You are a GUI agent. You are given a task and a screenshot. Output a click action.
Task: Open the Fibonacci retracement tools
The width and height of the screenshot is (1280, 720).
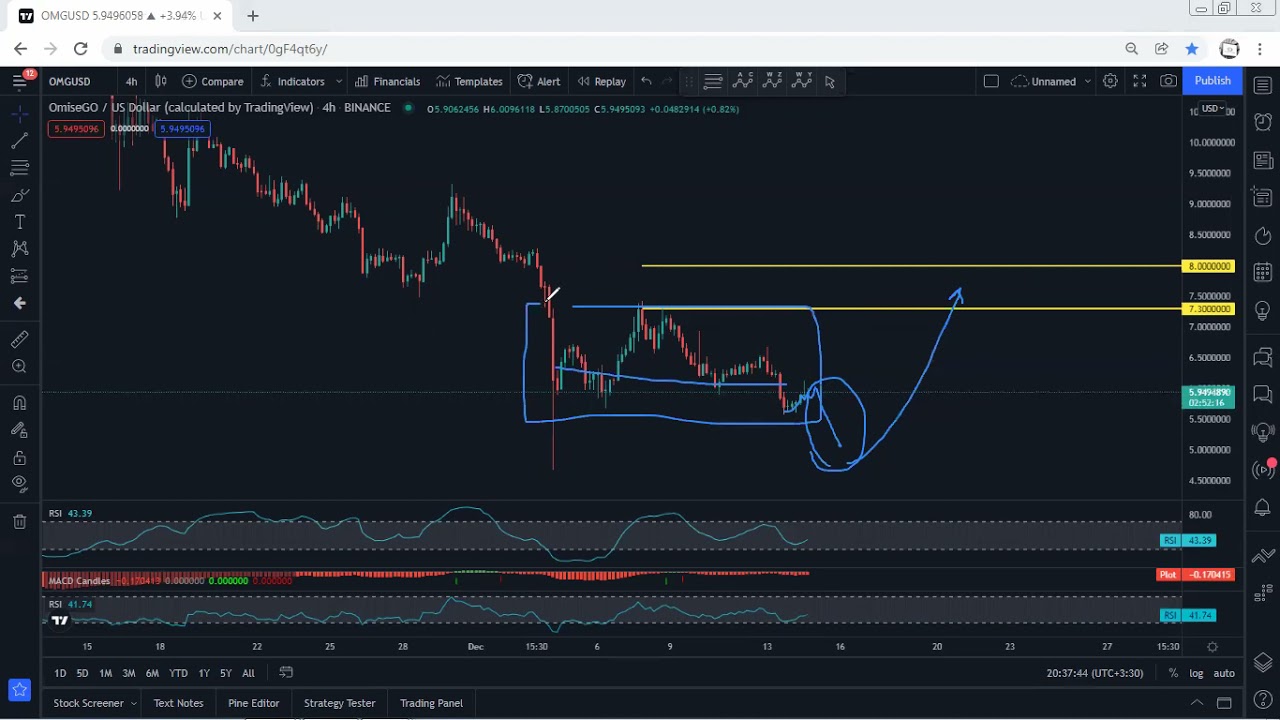pyautogui.click(x=19, y=168)
